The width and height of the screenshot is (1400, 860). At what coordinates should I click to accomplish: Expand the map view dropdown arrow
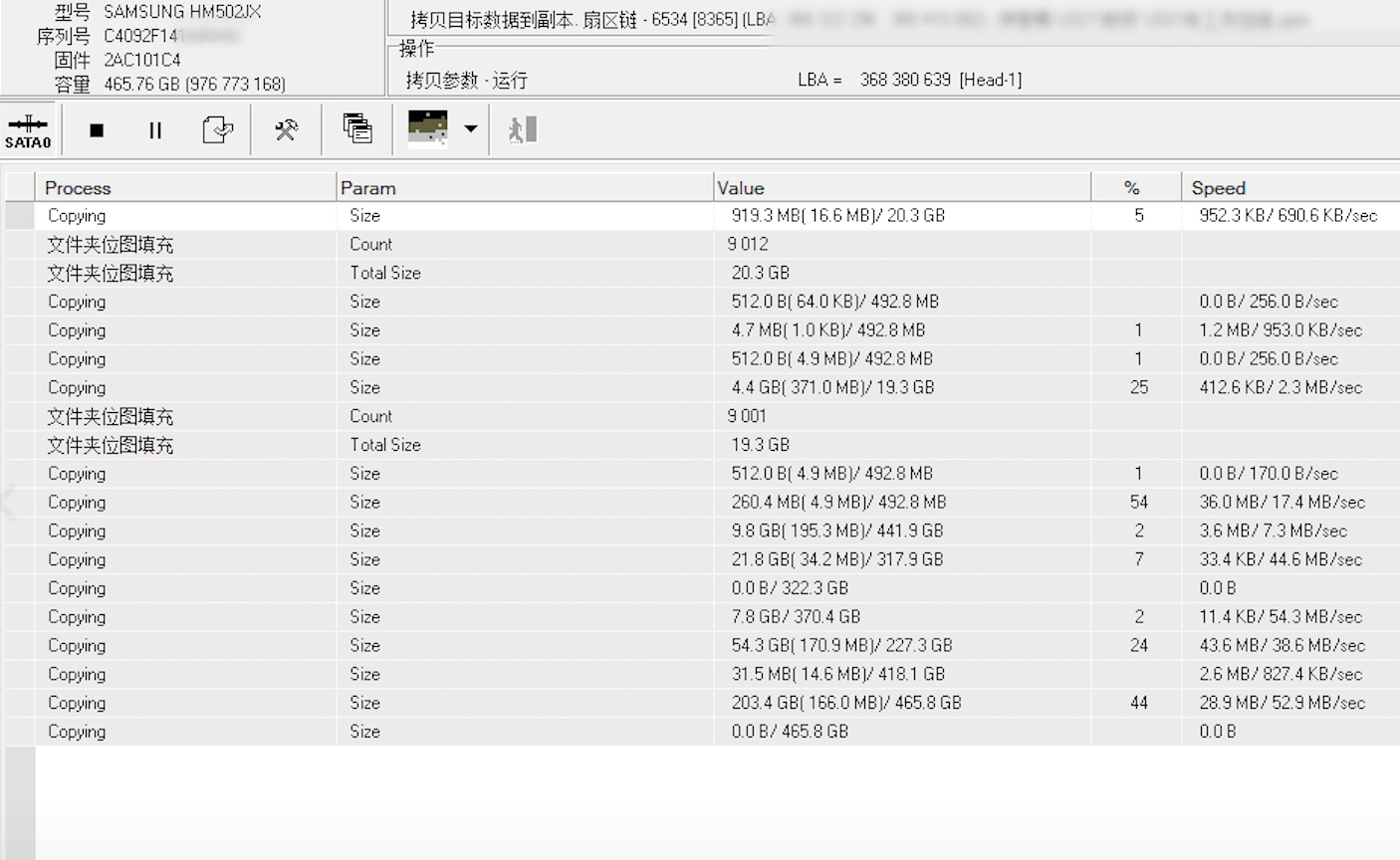click(471, 128)
